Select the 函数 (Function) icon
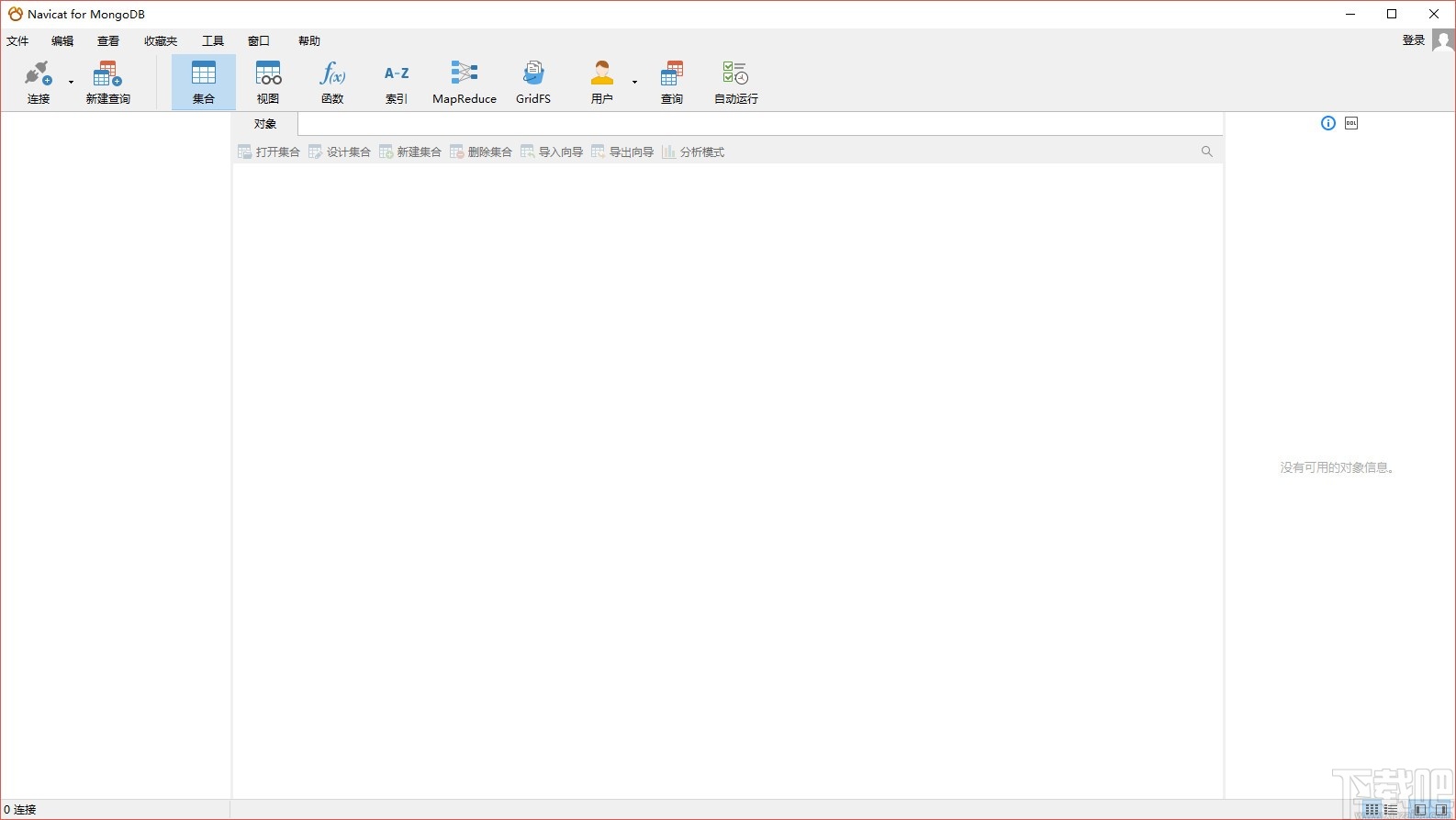The height and width of the screenshot is (820, 1456). click(332, 82)
